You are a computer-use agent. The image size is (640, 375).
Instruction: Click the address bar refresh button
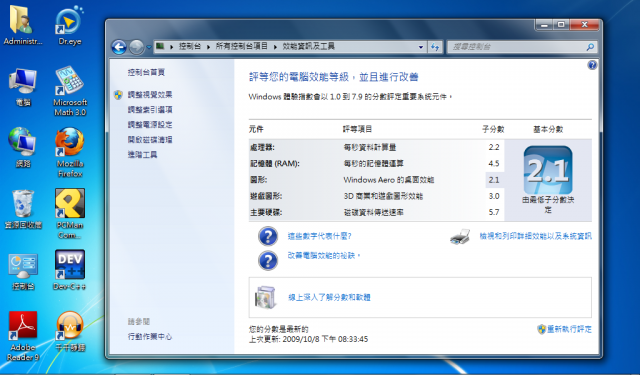coord(435,47)
